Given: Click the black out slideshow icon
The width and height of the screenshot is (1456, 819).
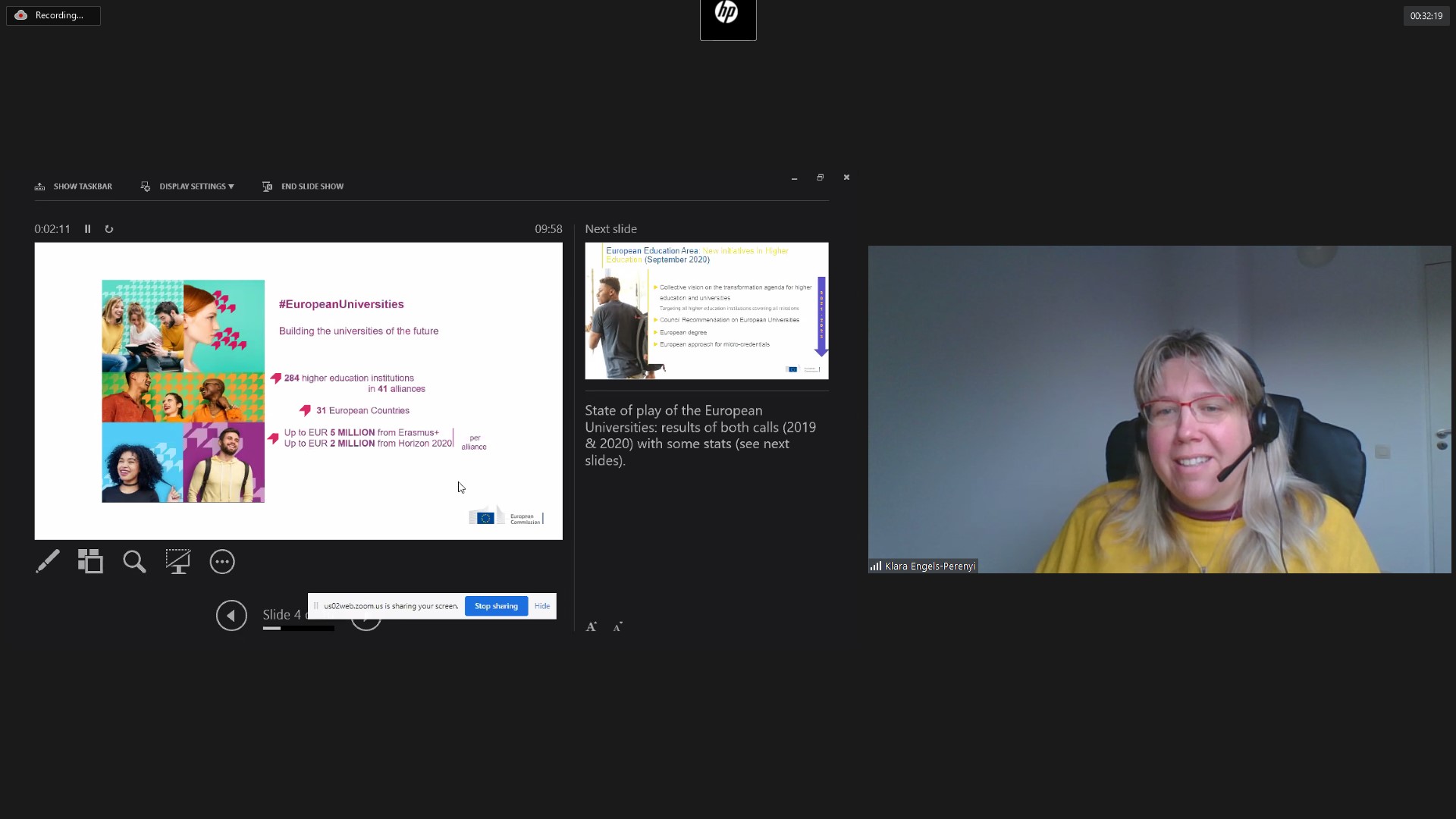Looking at the screenshot, I should (178, 562).
